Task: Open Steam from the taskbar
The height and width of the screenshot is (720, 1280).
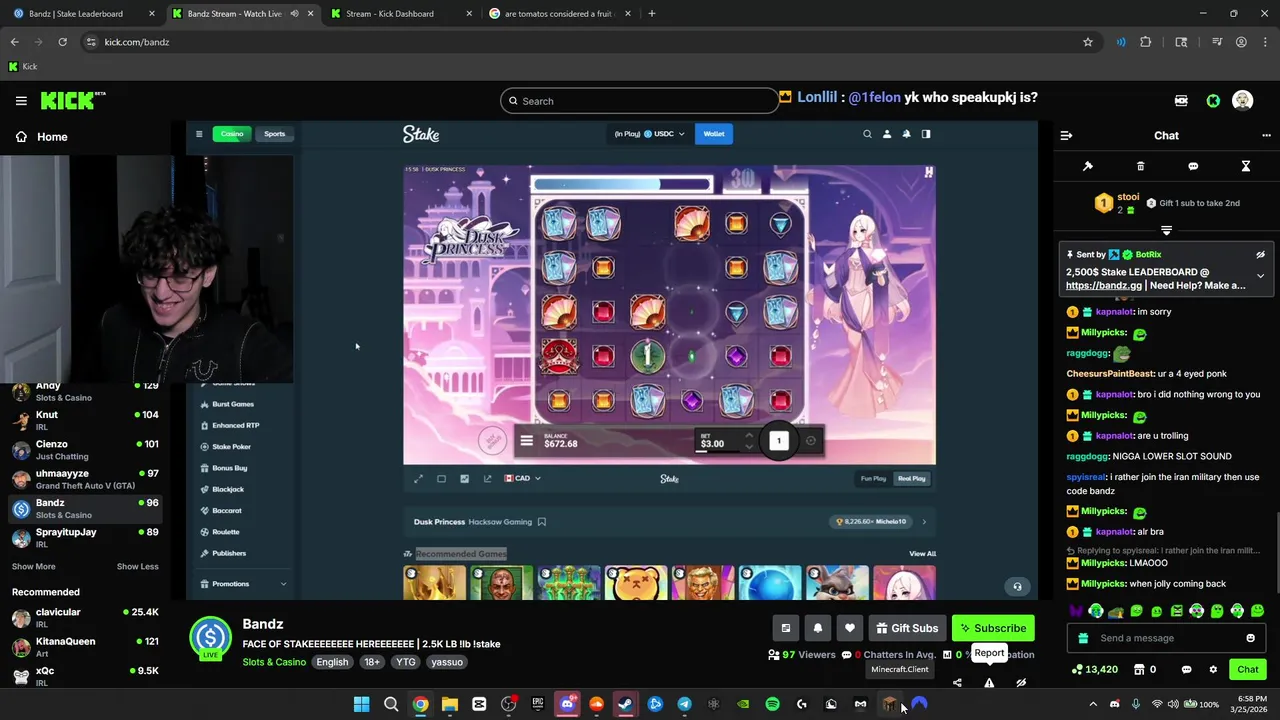Action: [626, 704]
